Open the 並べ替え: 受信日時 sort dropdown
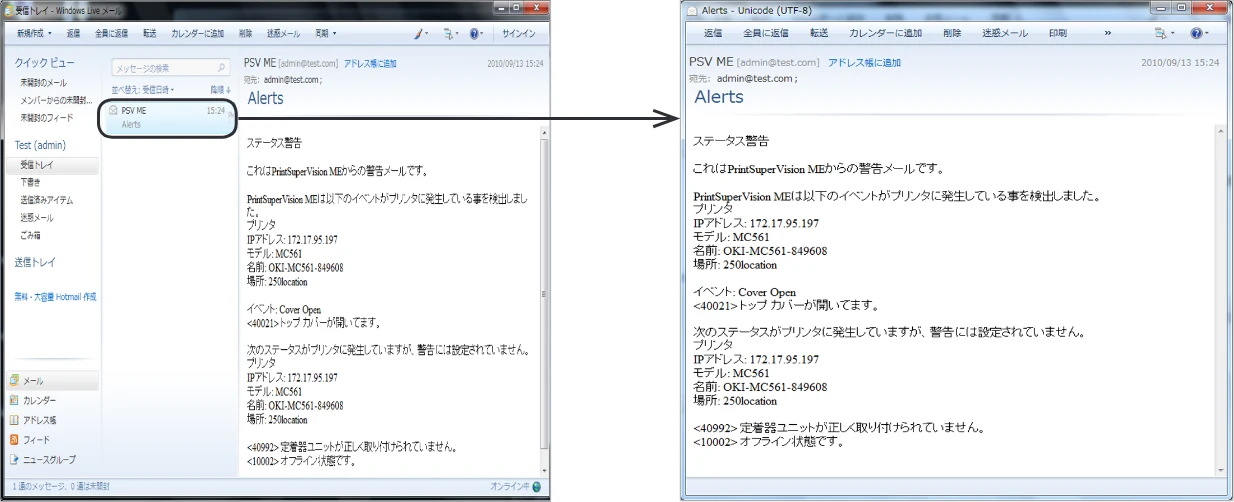The image size is (1234, 502). 144,90
